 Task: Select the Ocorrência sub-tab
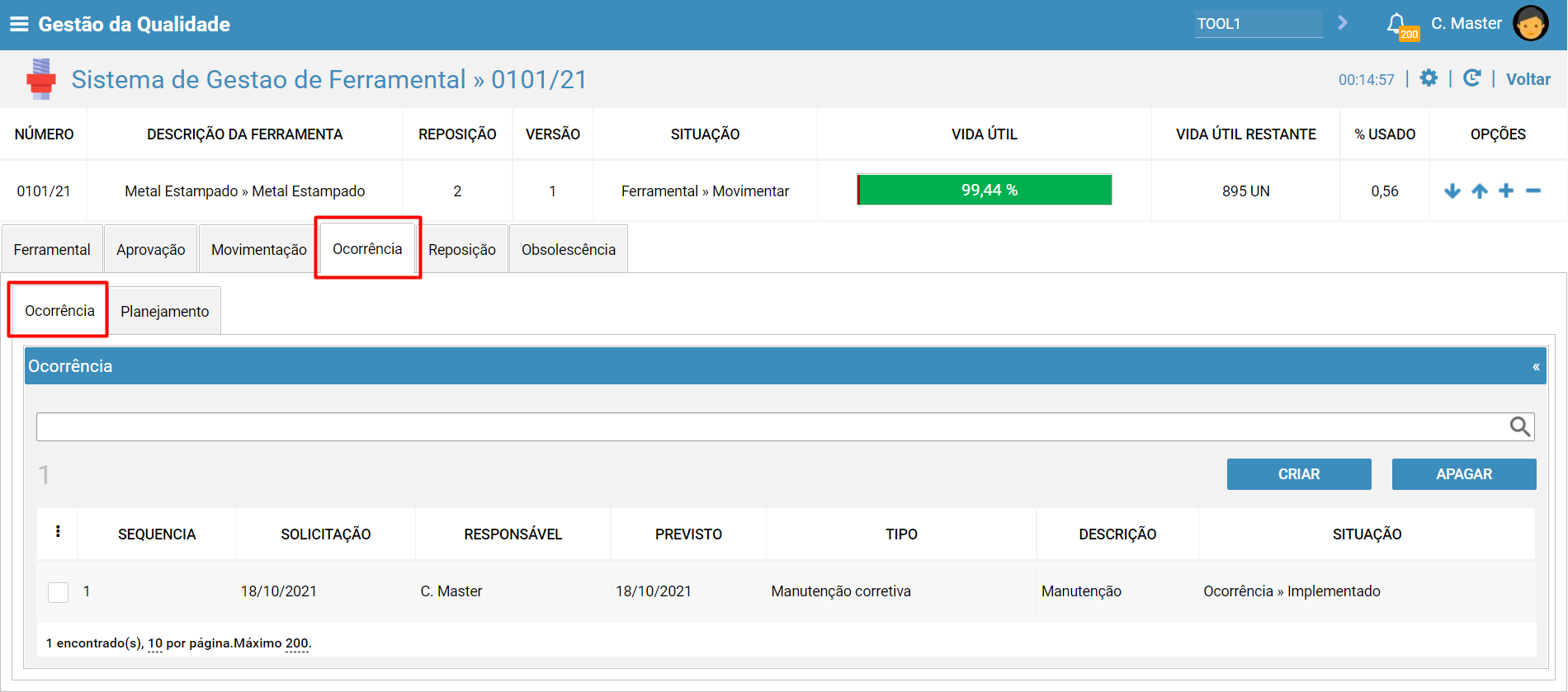coord(59,310)
